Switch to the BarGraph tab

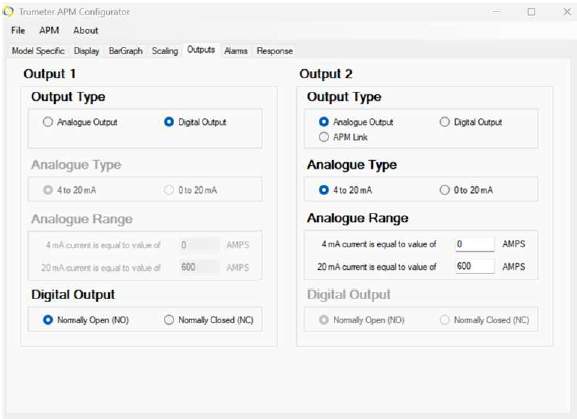[125, 51]
